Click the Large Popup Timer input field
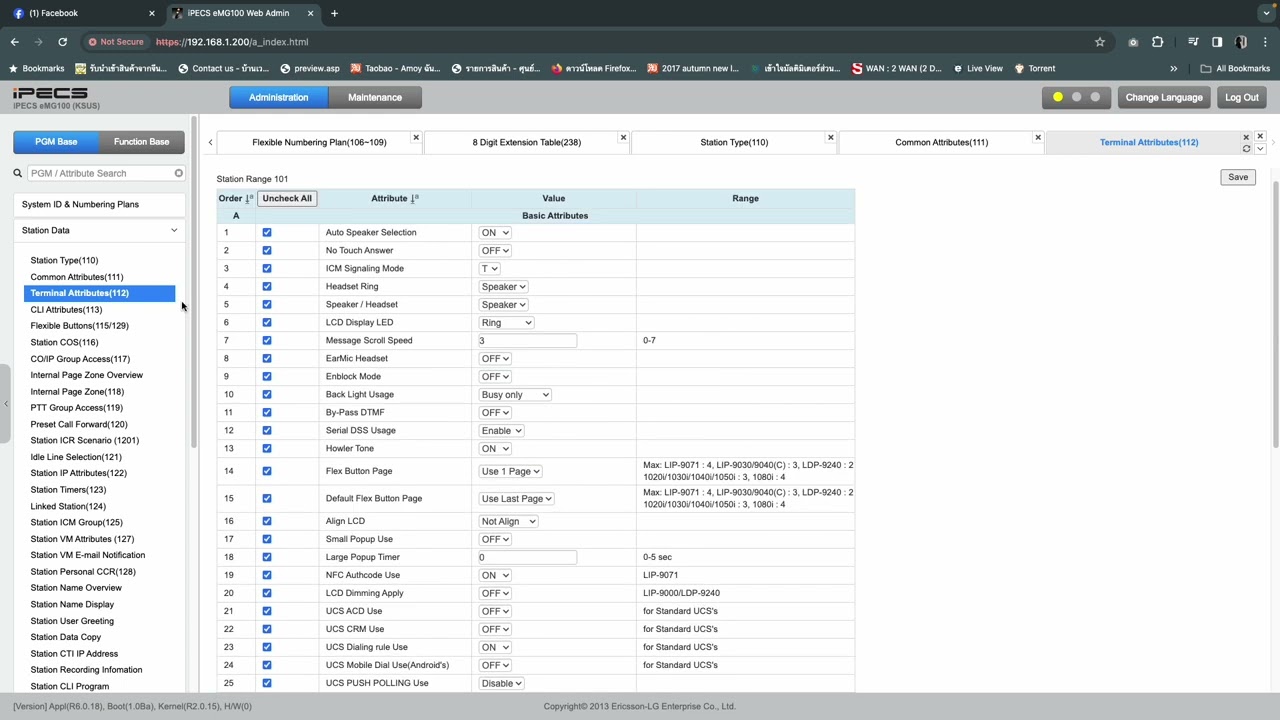Screen dimensions: 1280x720 click(x=527, y=557)
